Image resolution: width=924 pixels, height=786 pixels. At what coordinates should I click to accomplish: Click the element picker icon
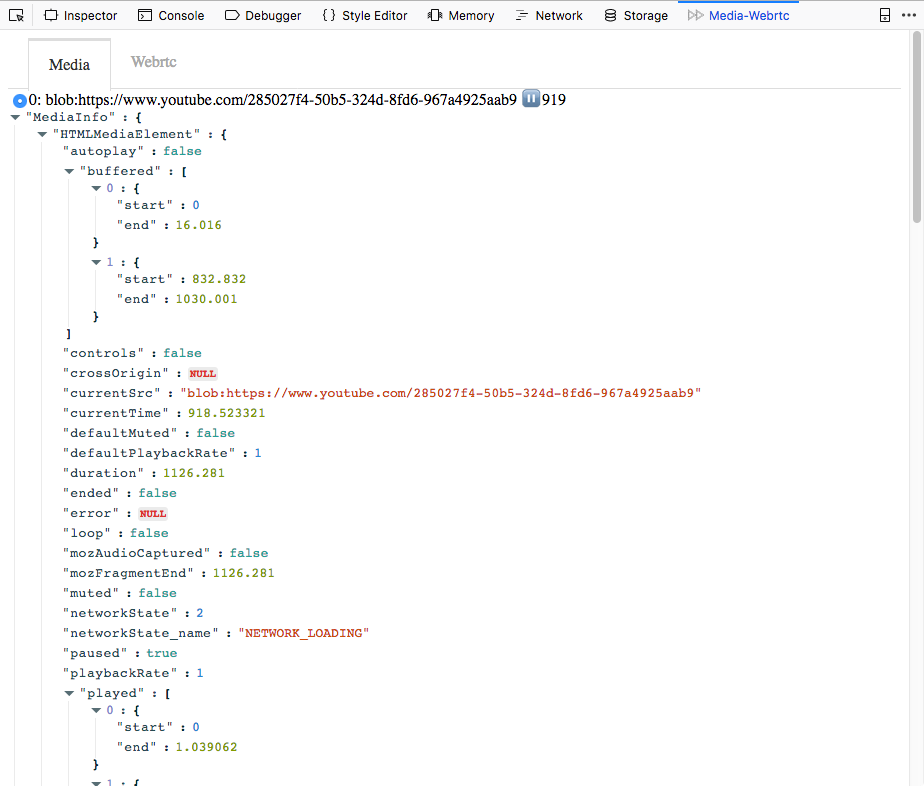pos(16,15)
